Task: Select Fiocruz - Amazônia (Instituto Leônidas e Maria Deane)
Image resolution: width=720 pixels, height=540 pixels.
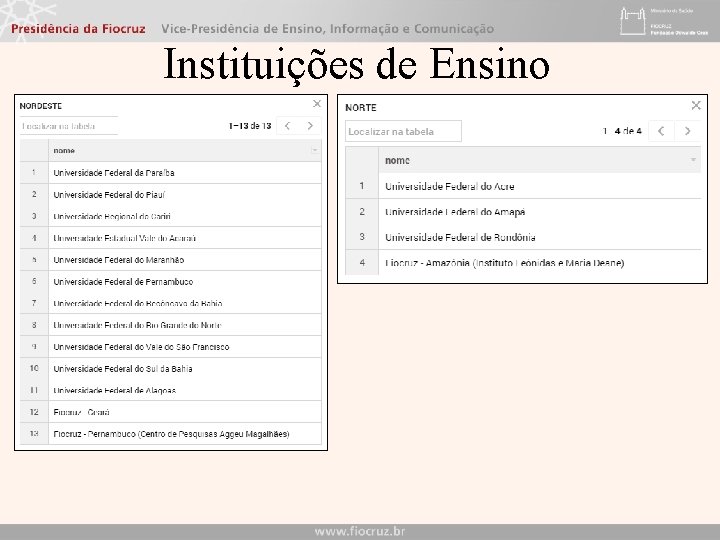Action: click(x=523, y=263)
